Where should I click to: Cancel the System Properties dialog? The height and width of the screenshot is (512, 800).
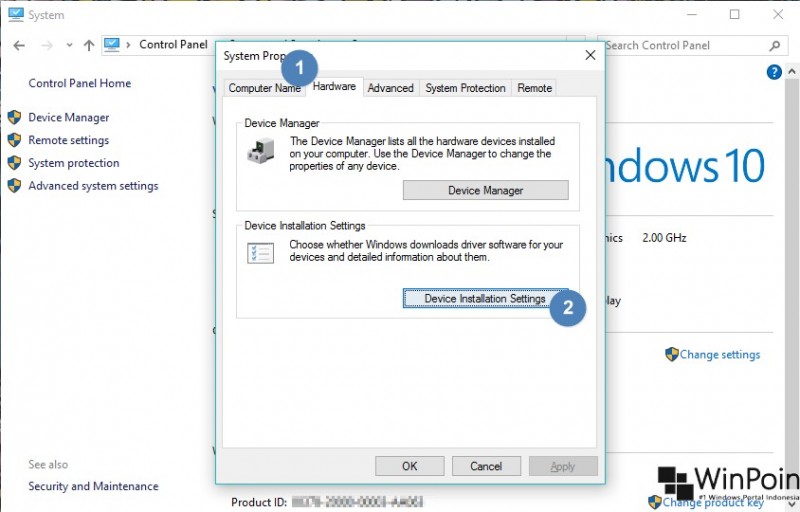(x=486, y=466)
